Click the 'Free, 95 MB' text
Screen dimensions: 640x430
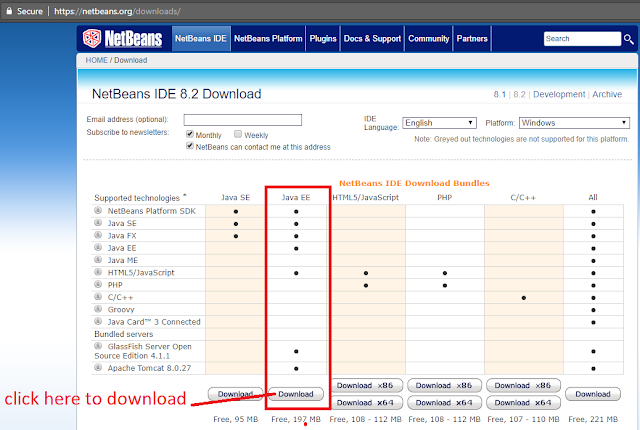[236, 419]
